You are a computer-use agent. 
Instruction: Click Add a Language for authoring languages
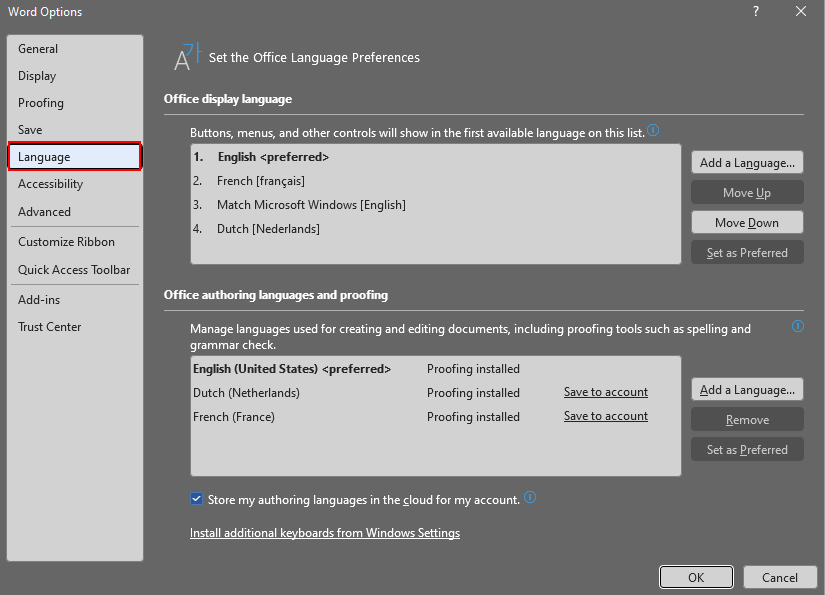(747, 390)
